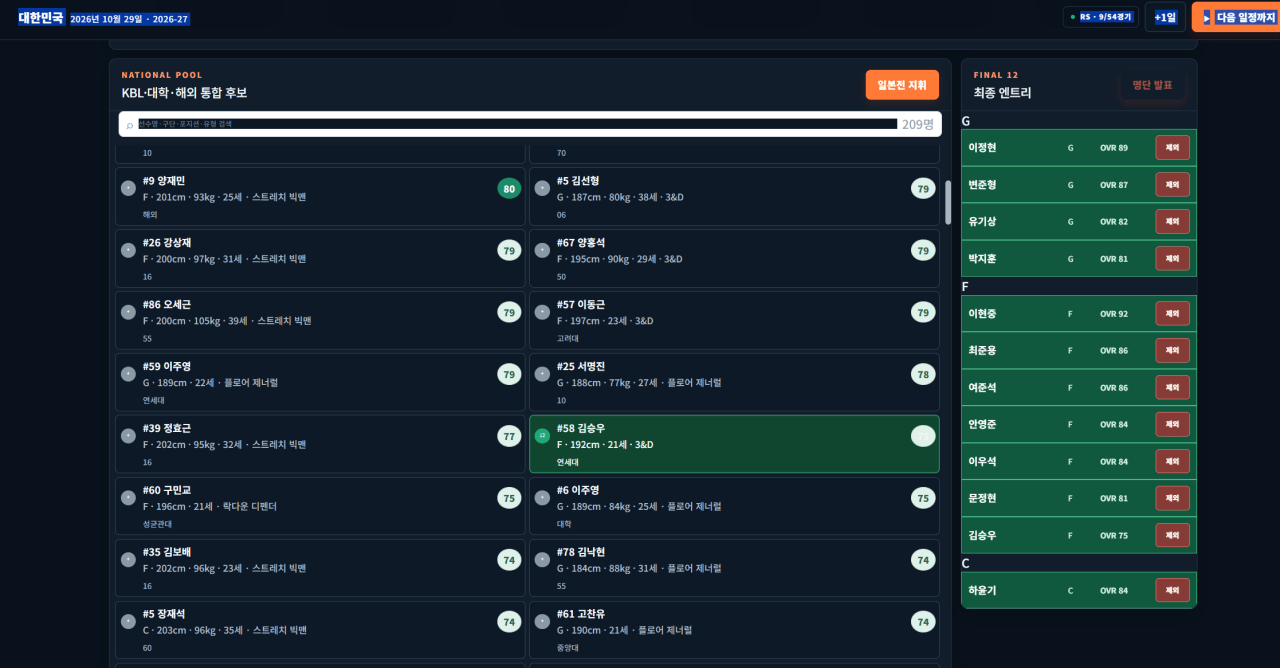Click the 80 rating badge on 양재민
The width and height of the screenshot is (1280, 668).
tap(509, 188)
